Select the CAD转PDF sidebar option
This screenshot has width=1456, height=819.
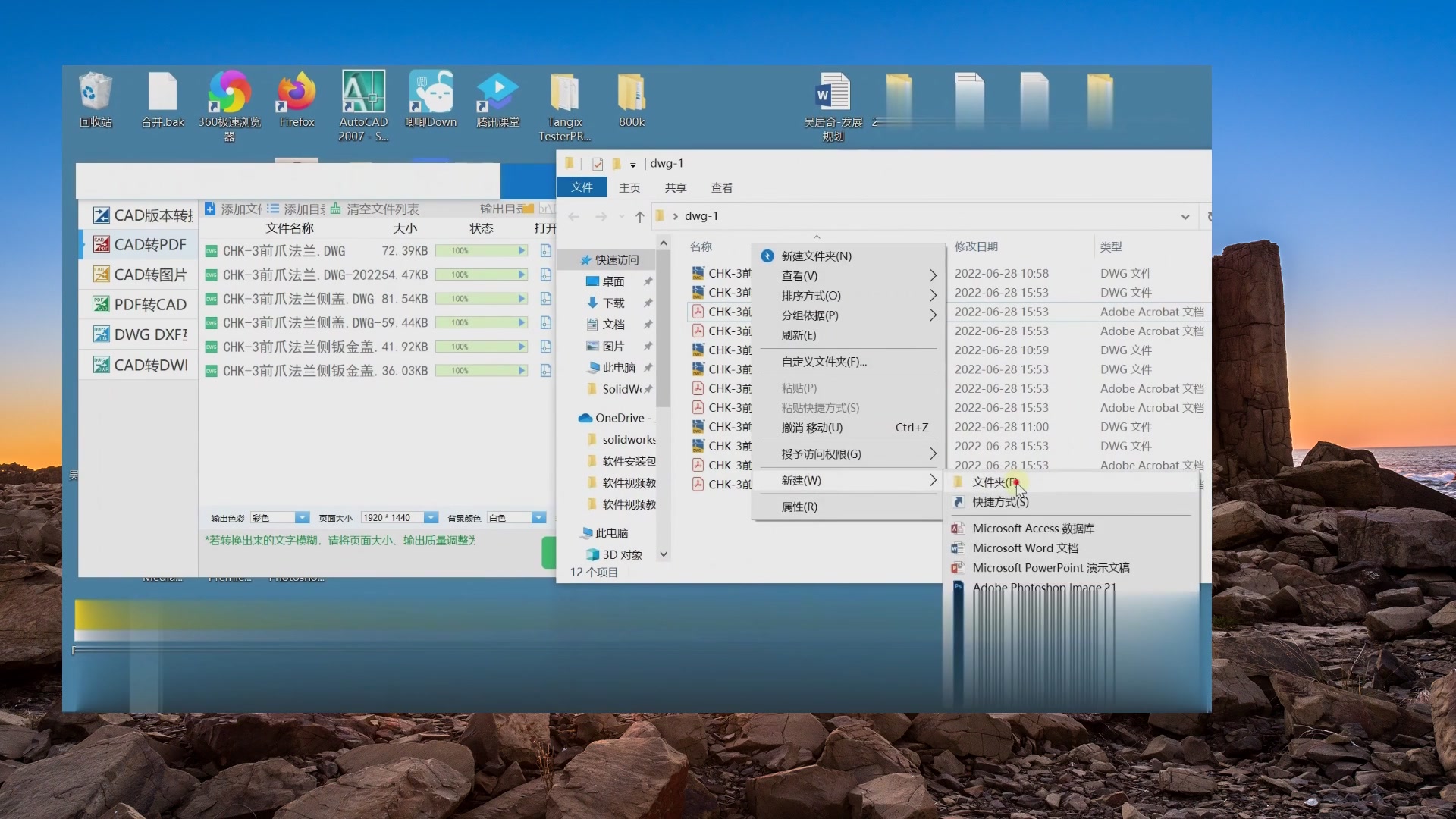[149, 245]
